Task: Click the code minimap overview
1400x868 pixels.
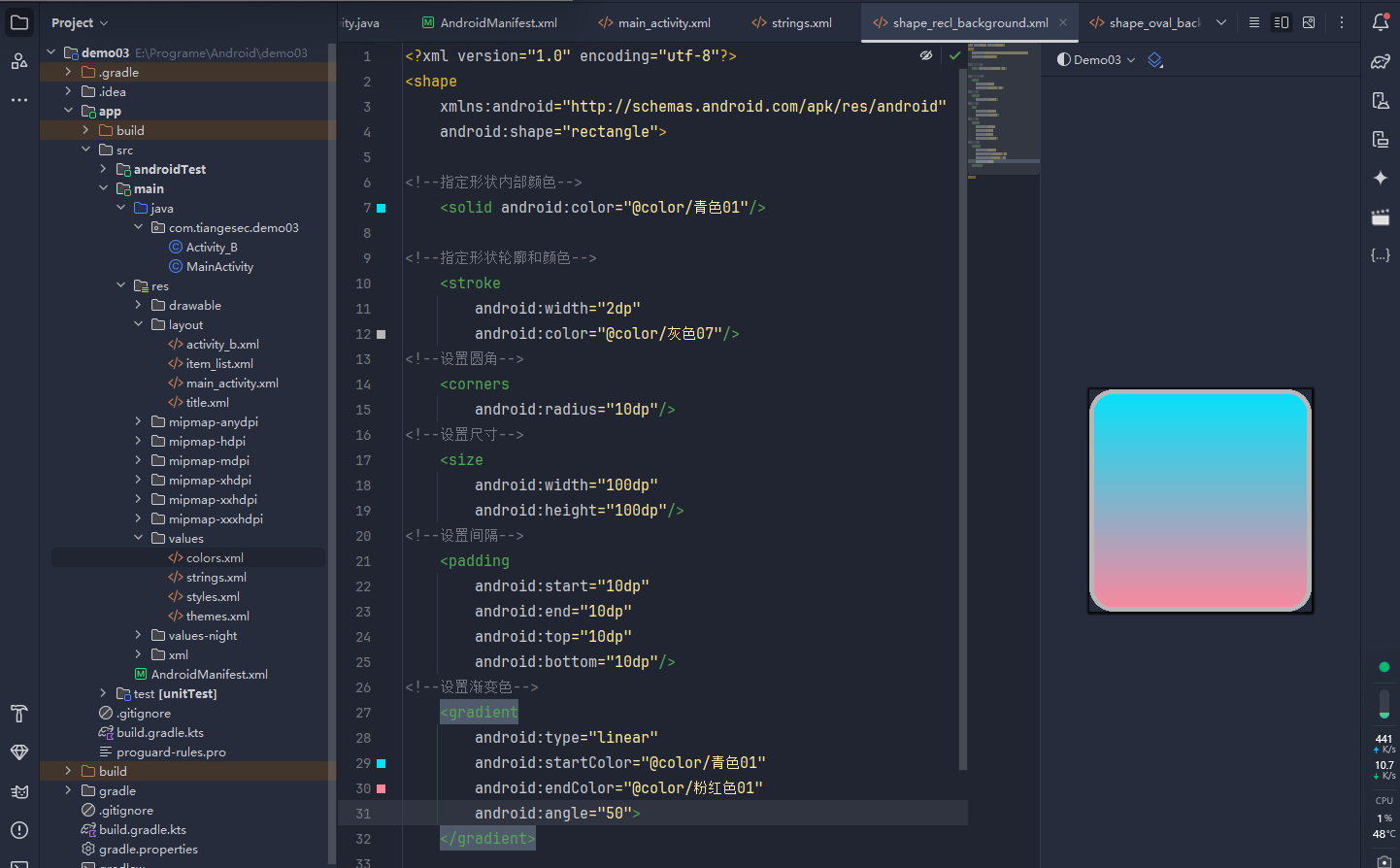Action: click(1004, 110)
